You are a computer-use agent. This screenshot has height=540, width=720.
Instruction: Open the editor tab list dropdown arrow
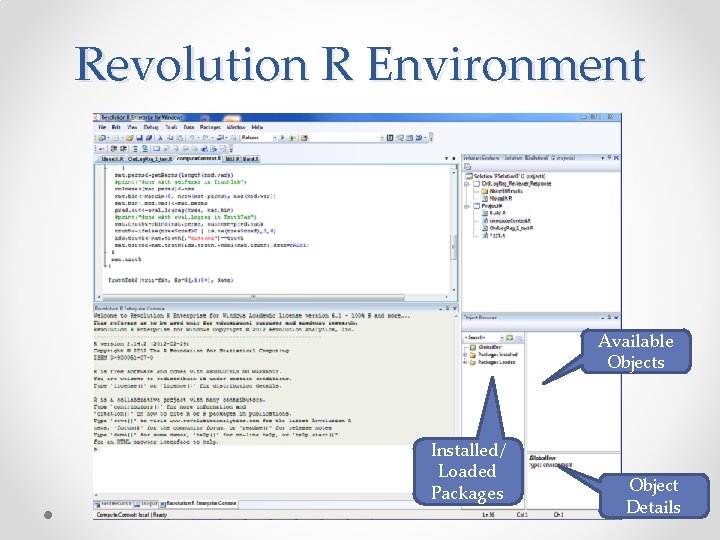446,158
